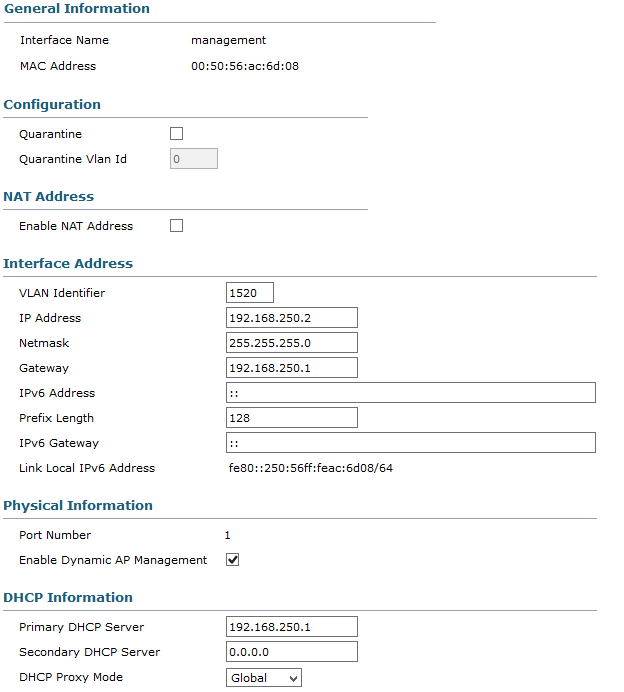
Task: Select the IPv6 Address text box
Action: [411, 393]
